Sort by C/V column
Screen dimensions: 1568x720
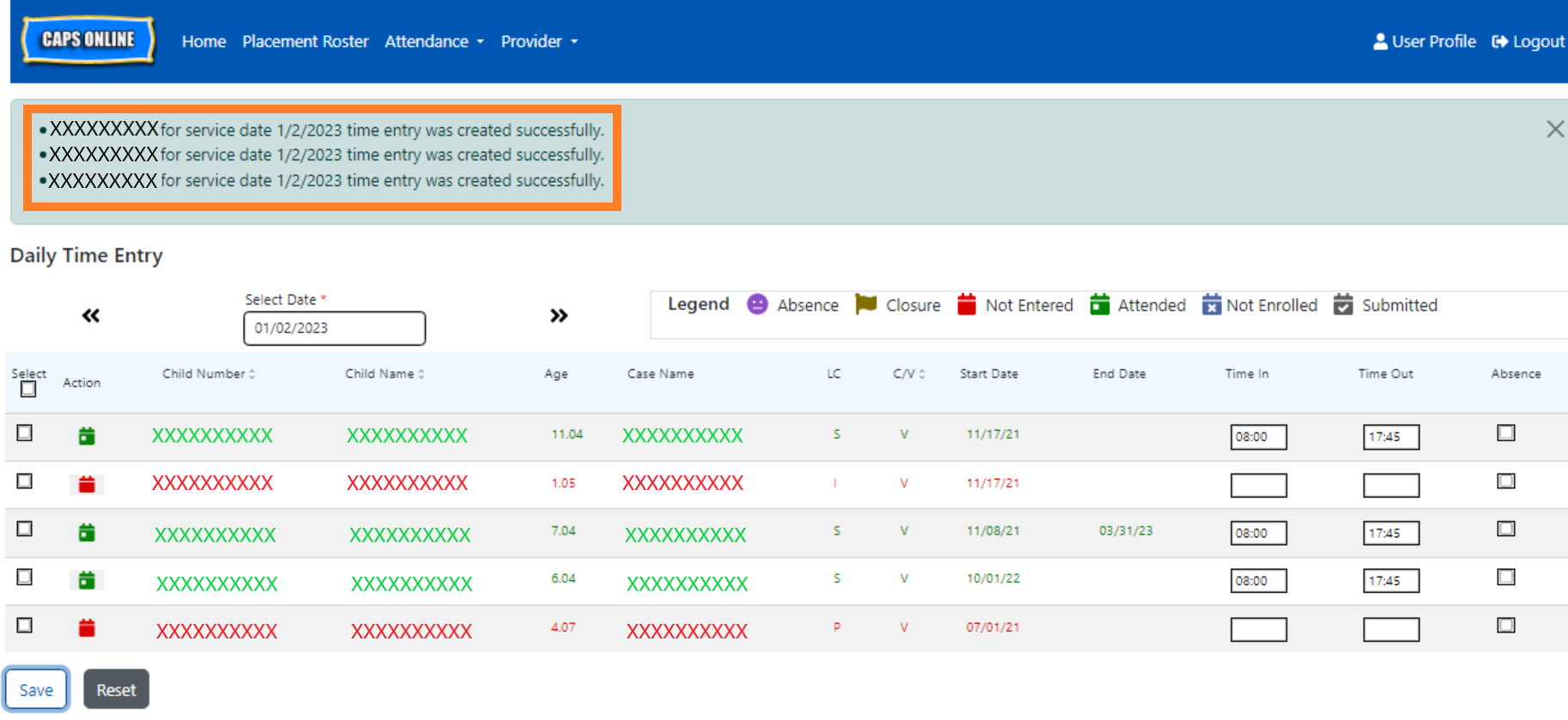click(909, 374)
